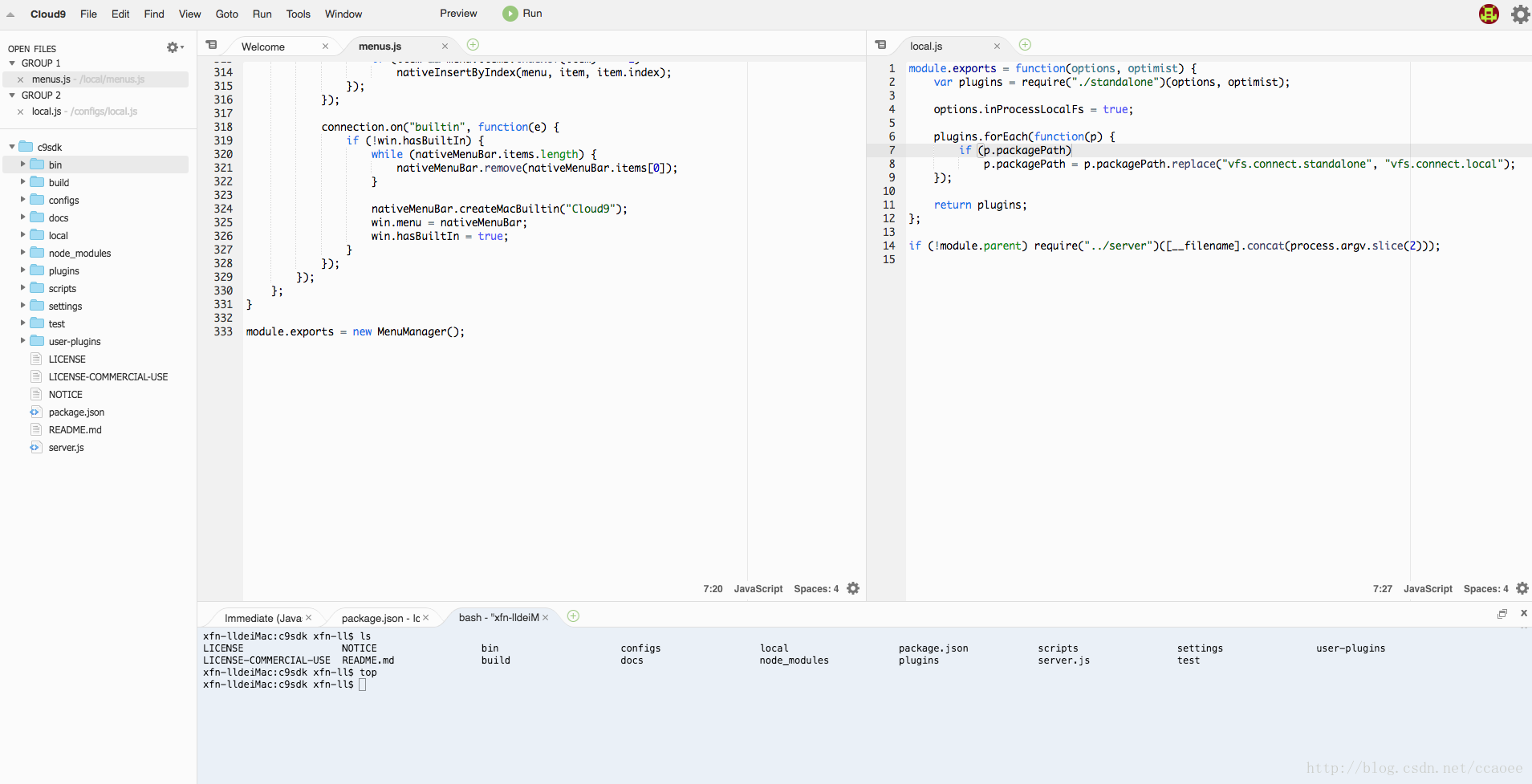Close the menus.js tab
The height and width of the screenshot is (784, 1532).
coord(445,47)
